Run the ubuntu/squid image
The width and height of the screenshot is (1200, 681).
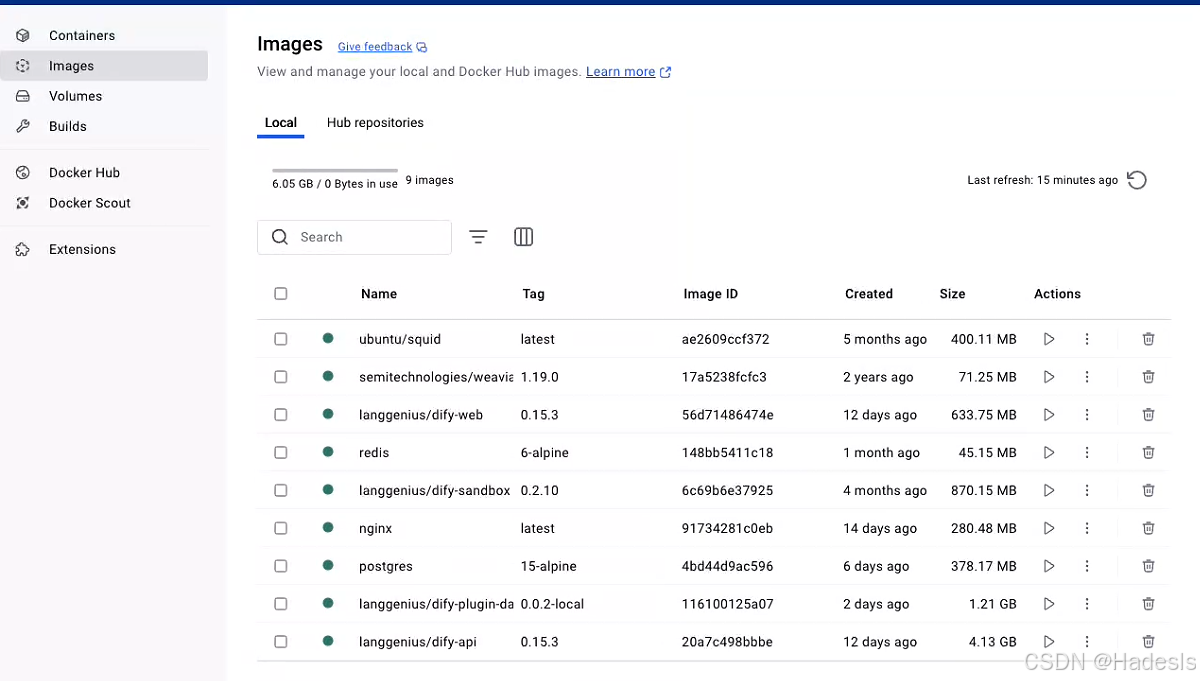click(x=1049, y=339)
